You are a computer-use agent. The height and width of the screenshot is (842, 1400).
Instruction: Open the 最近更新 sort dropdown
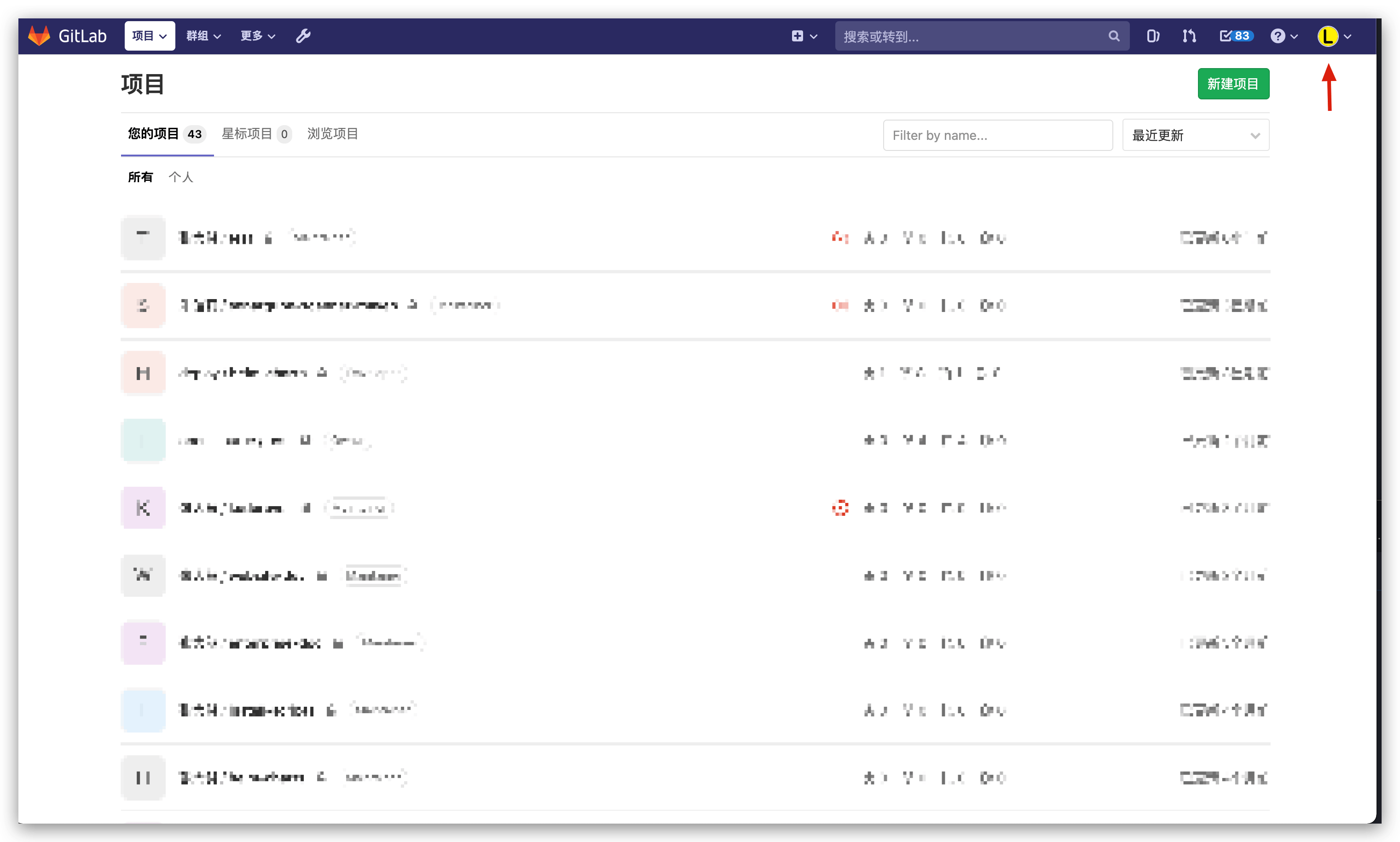[x=1195, y=135]
